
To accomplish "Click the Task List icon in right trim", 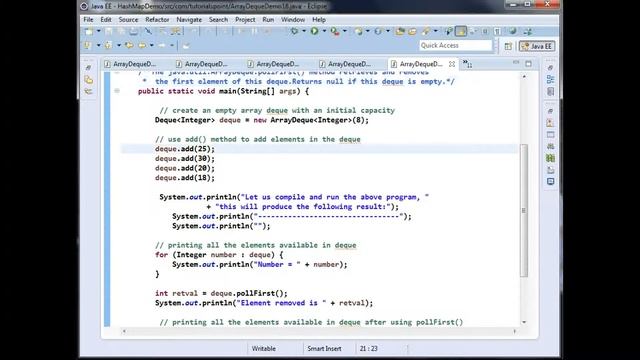I will click(x=550, y=91).
